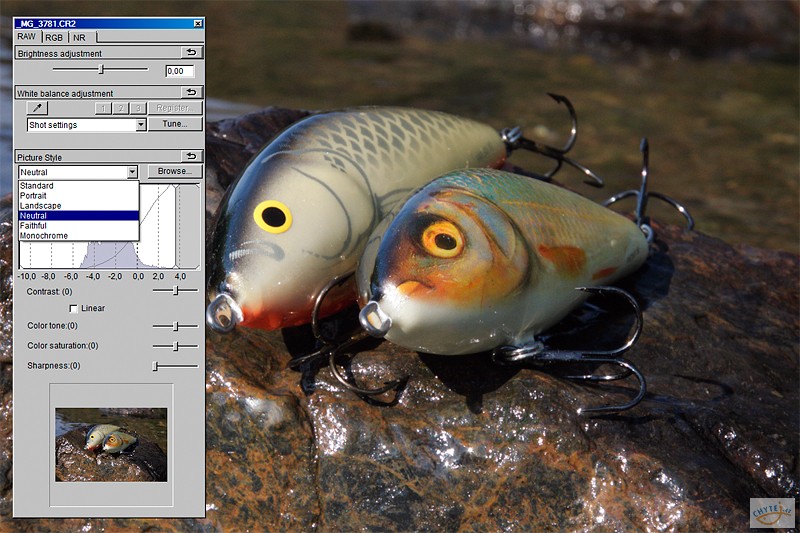The image size is (800, 533).
Task: Reset White balance adjustment with its undo arrow
Action: click(x=192, y=92)
